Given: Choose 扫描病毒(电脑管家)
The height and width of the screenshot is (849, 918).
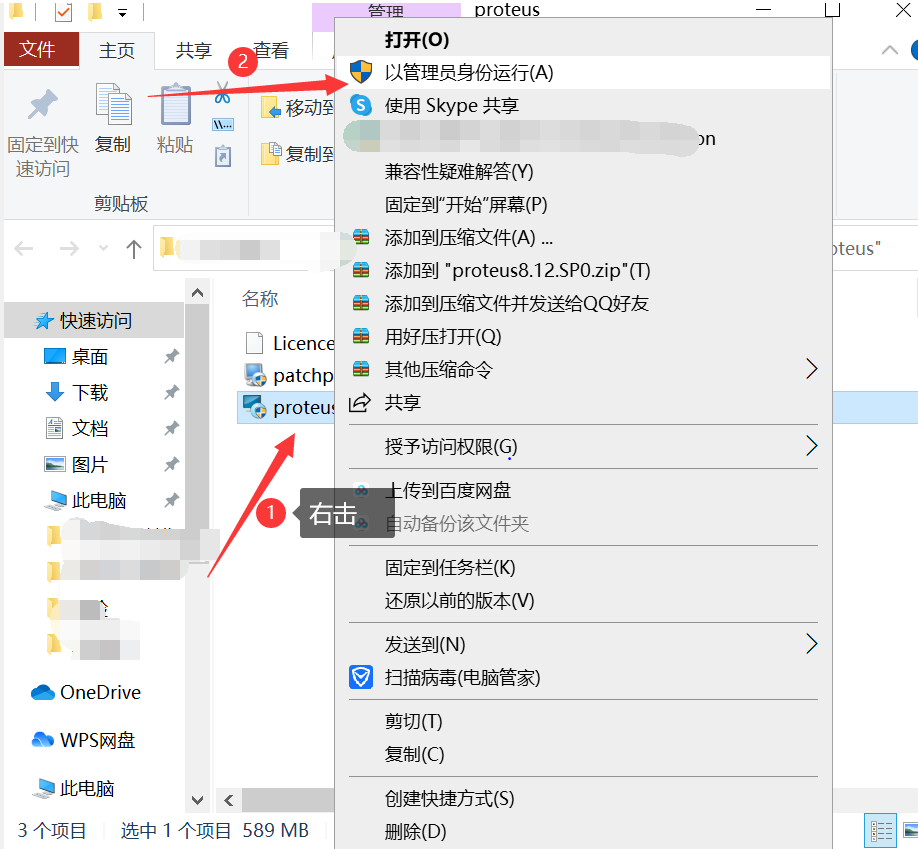Looking at the screenshot, I should click(584, 677).
